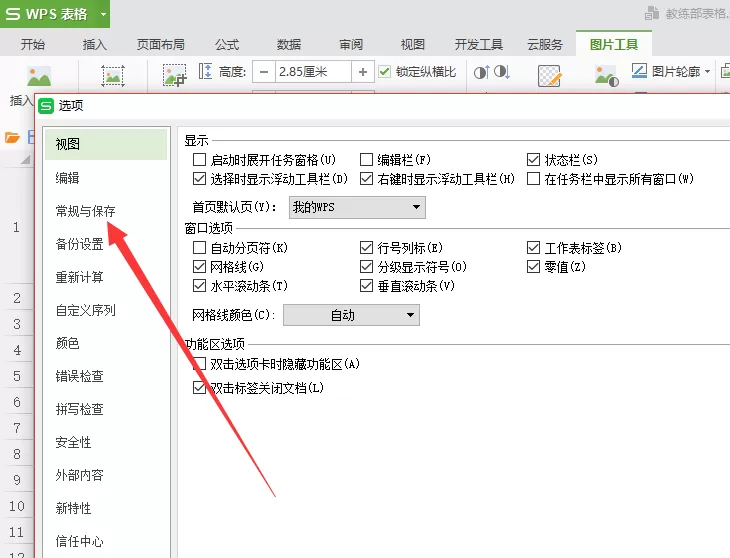Increase contrast using the contrast-up icon
The width and height of the screenshot is (730, 558).
click(x=482, y=72)
